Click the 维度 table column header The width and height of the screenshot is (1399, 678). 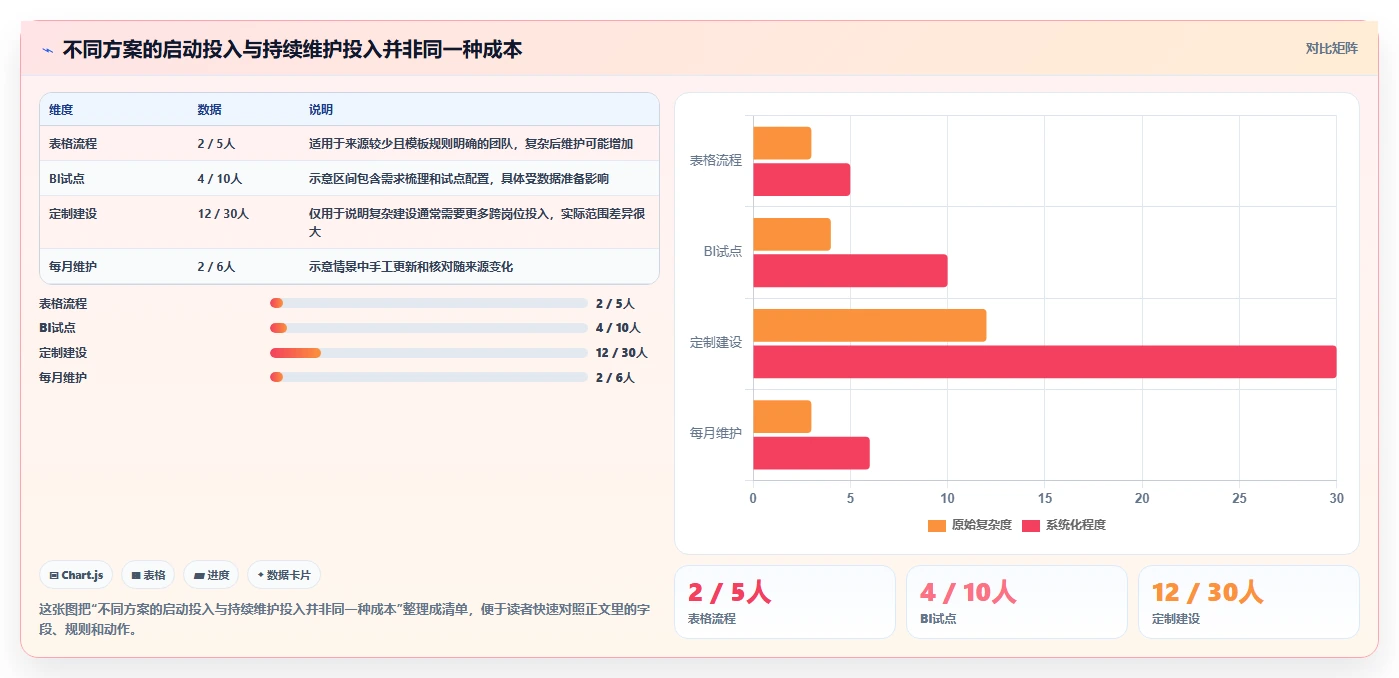(61, 110)
